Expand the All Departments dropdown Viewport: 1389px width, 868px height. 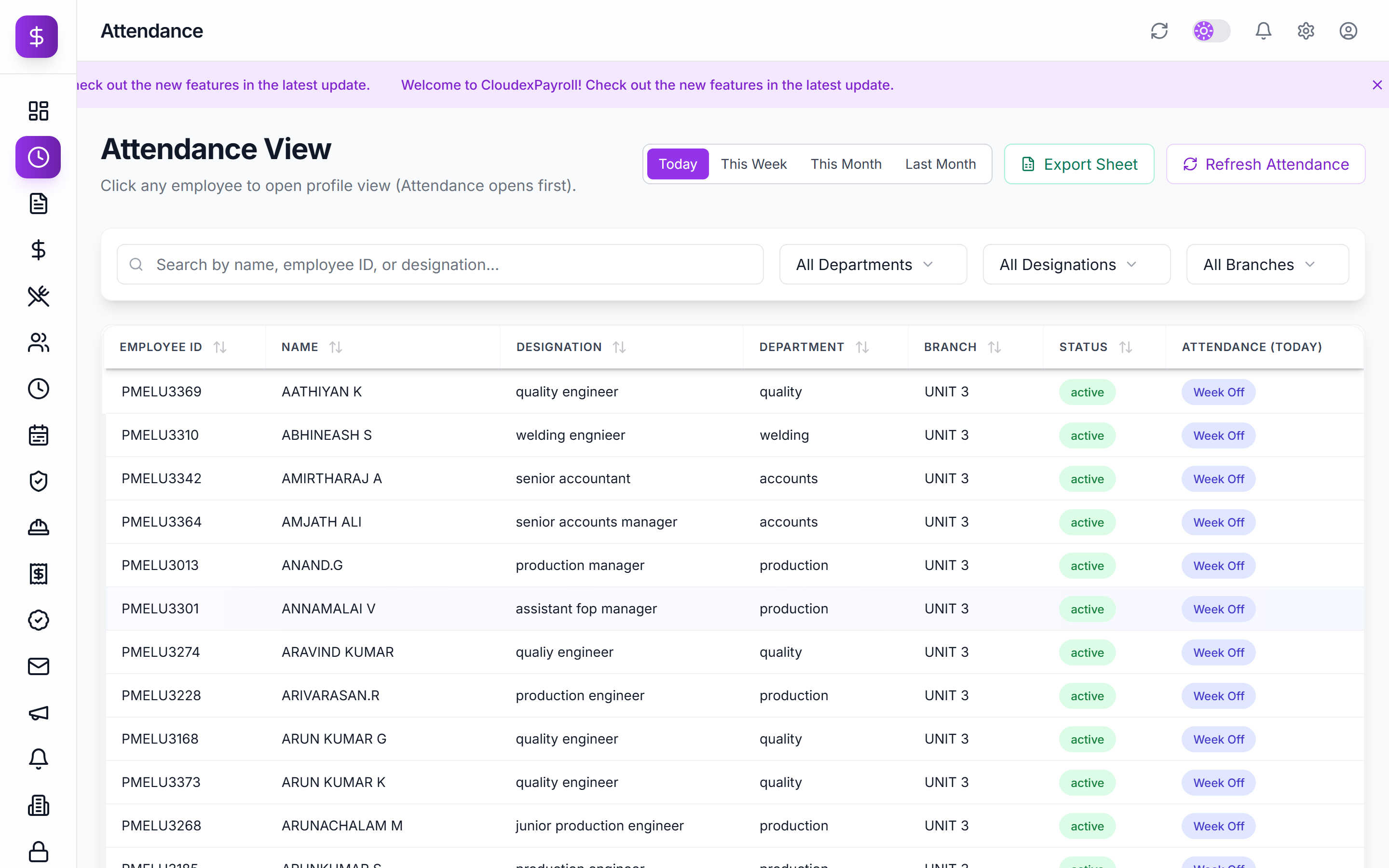(873, 265)
